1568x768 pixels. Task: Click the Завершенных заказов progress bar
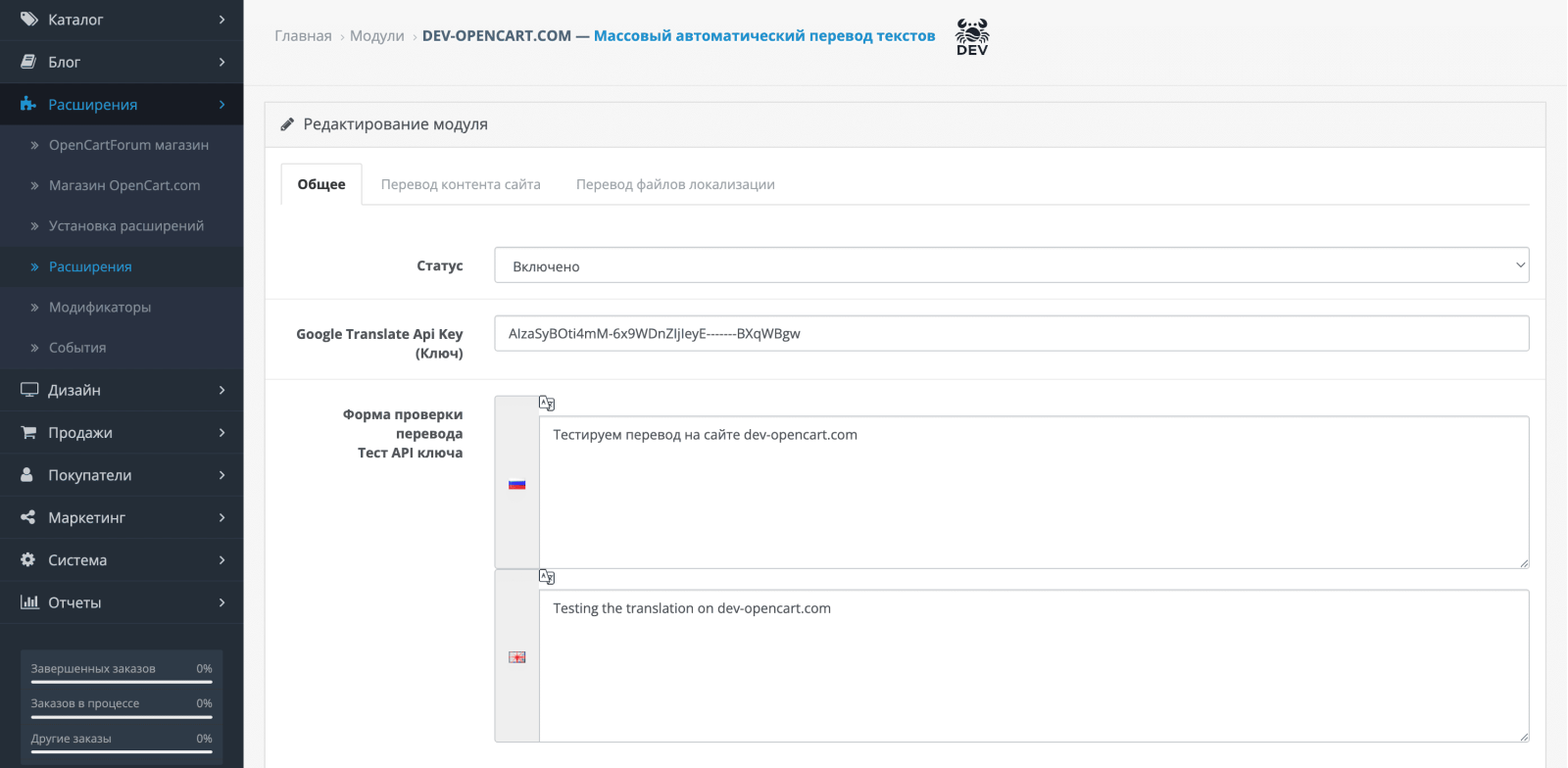click(x=122, y=682)
